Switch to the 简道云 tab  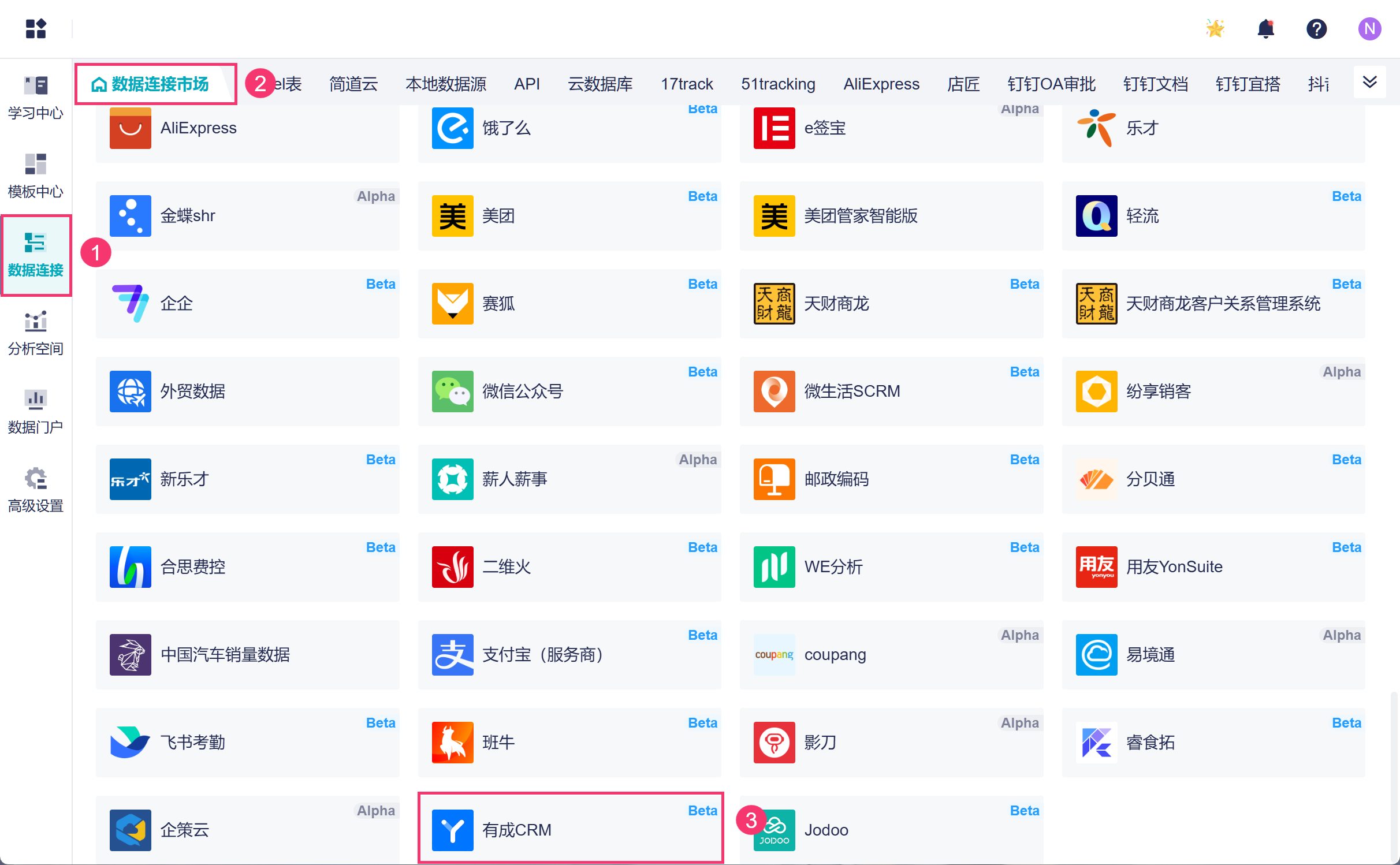coord(353,84)
